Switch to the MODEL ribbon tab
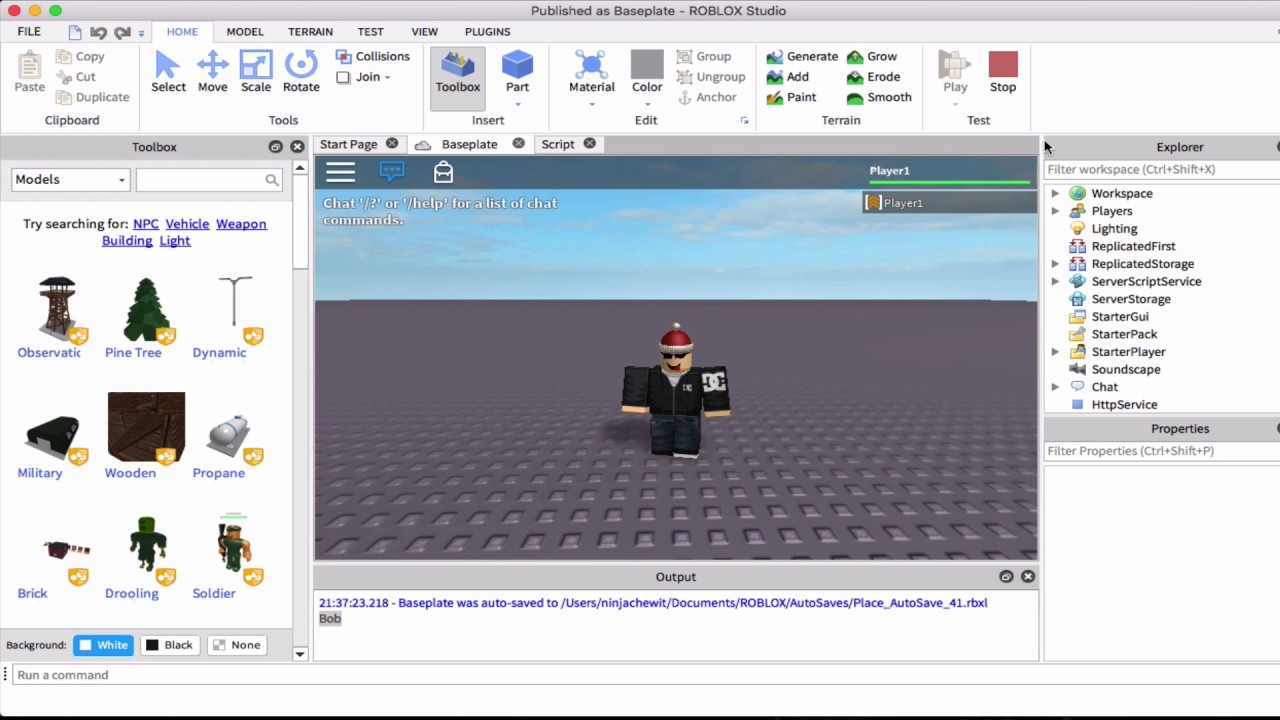1280x720 pixels. tap(245, 32)
